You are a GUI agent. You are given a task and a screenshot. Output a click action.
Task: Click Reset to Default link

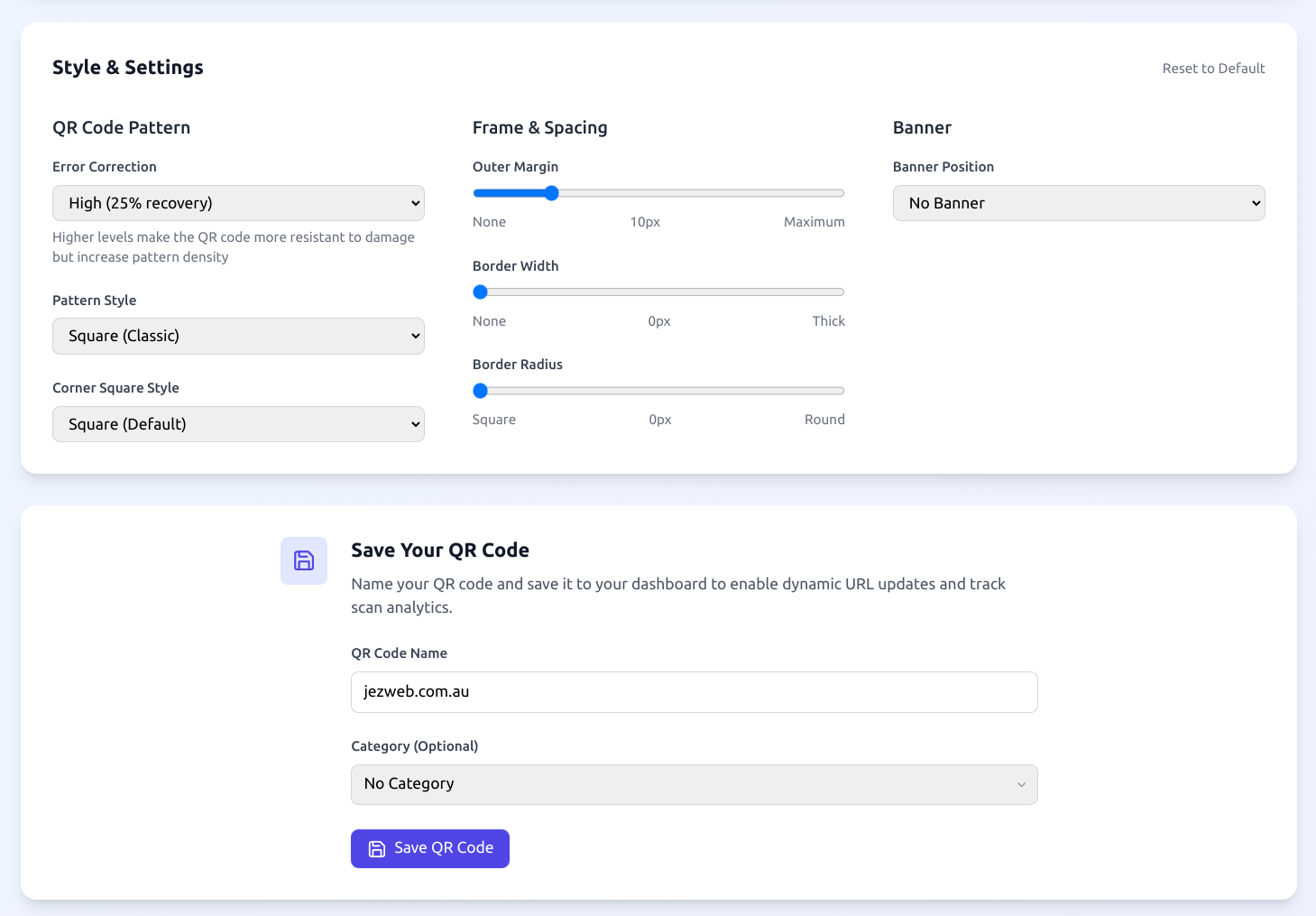tap(1213, 69)
